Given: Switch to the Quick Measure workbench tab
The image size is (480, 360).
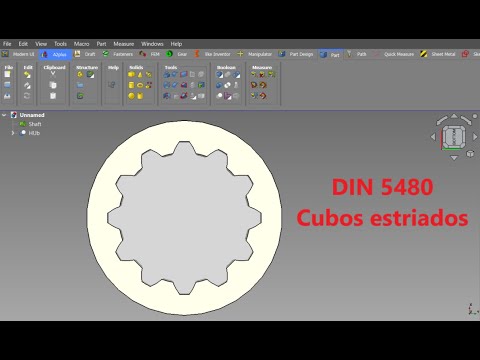Looking at the screenshot, I should (x=394, y=54).
